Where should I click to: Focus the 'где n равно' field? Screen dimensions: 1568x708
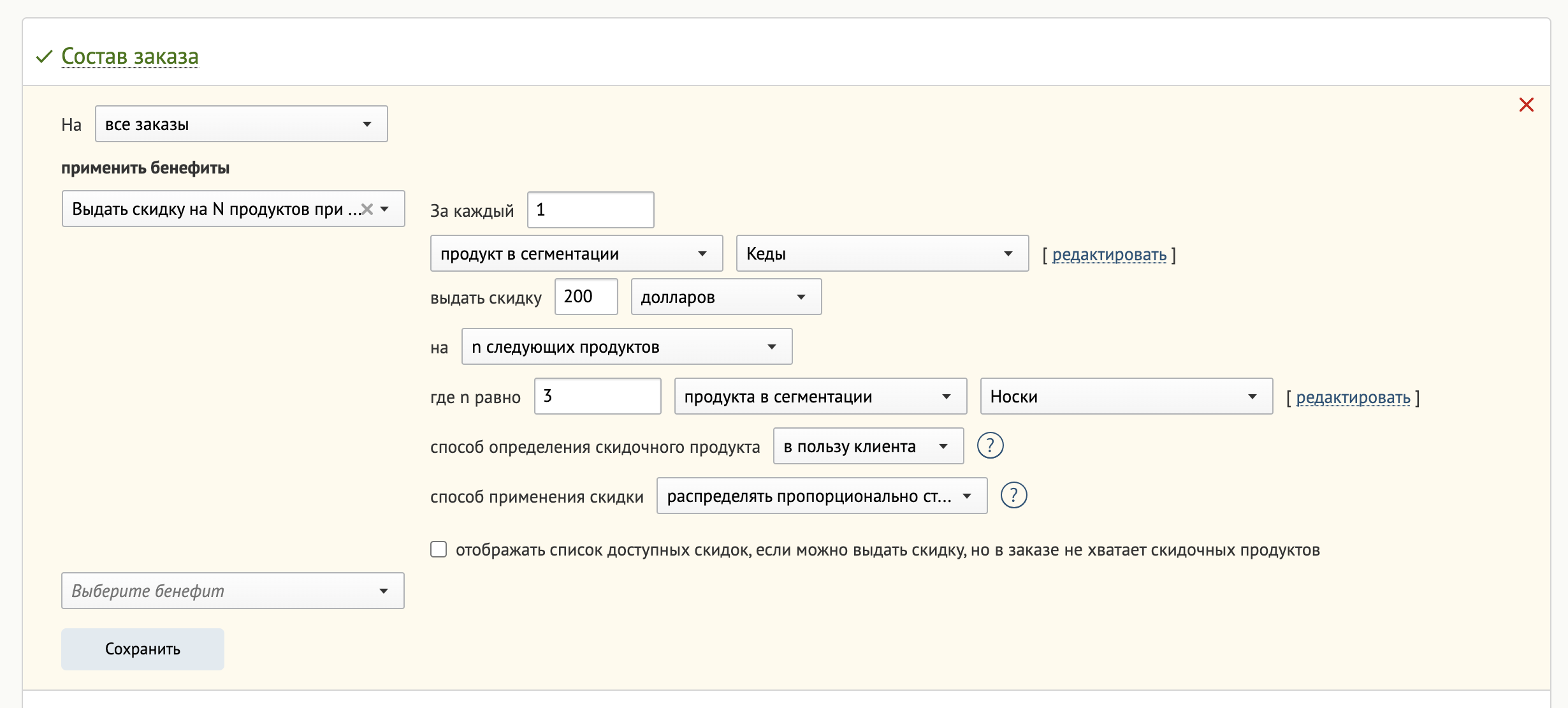[x=597, y=396]
